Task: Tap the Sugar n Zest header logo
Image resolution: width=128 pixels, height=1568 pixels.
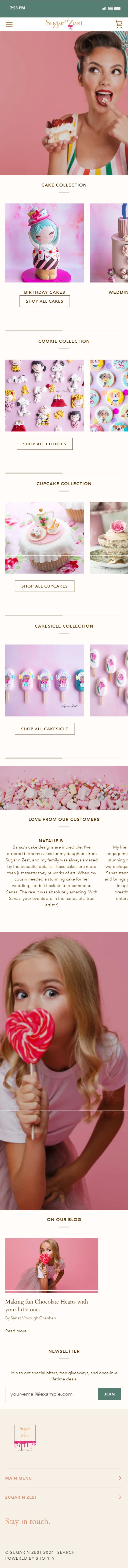Action: [x=64, y=24]
